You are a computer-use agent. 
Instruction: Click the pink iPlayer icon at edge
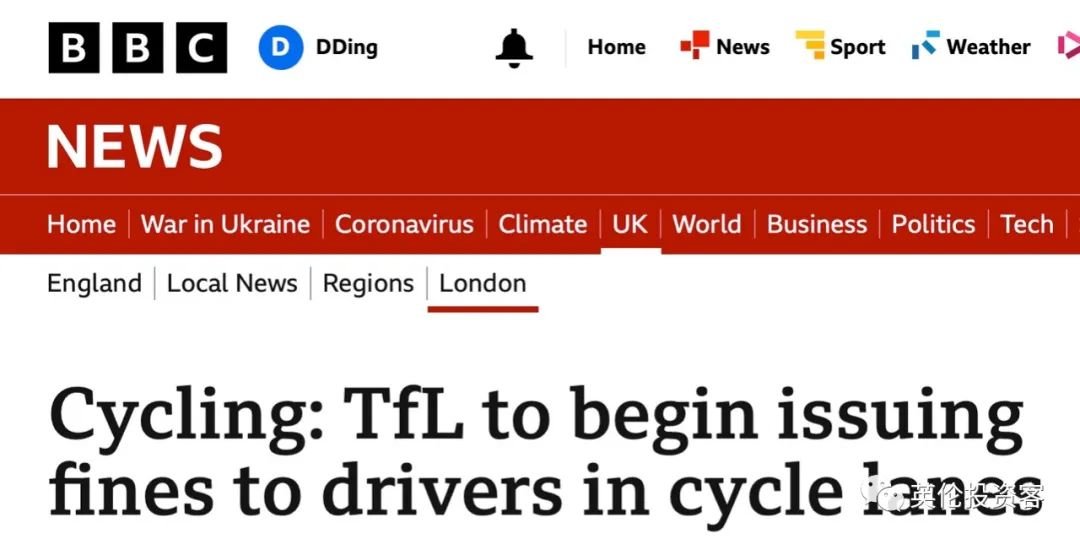point(1069,45)
